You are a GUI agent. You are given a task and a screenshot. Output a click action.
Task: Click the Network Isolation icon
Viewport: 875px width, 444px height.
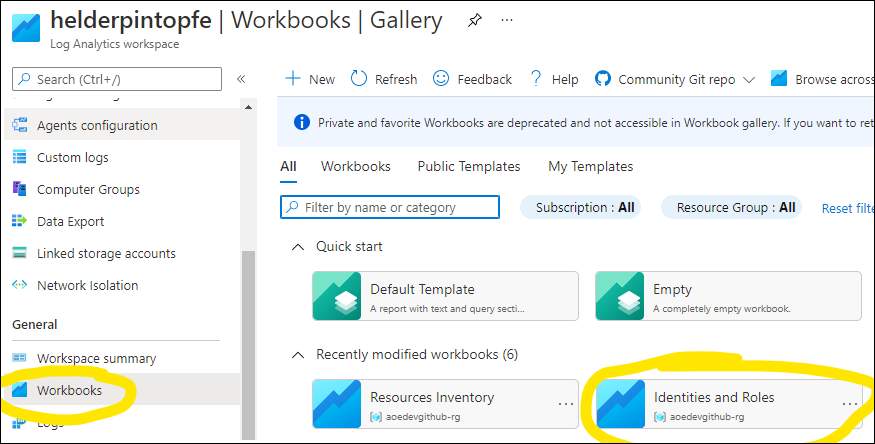[x=20, y=285]
